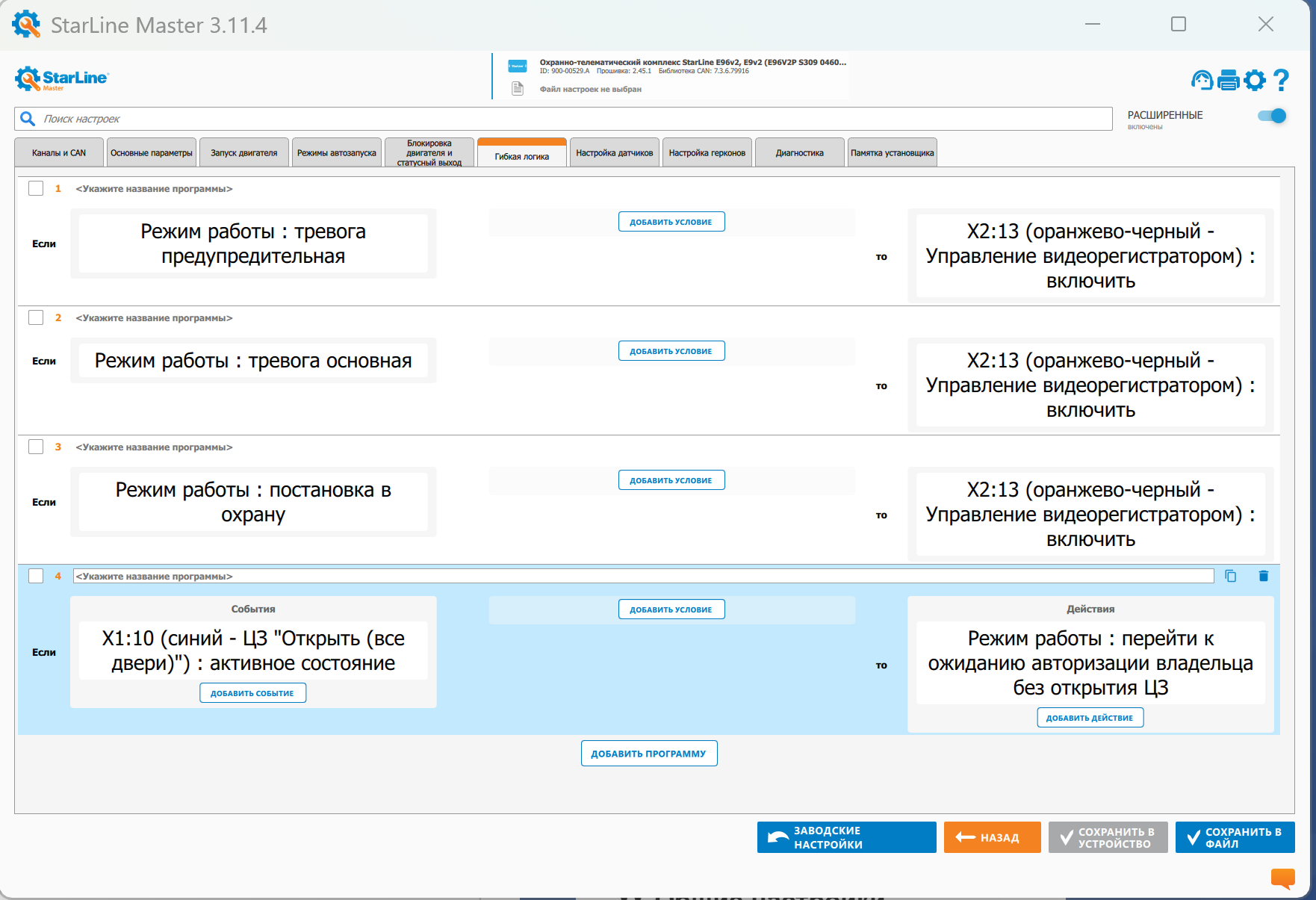
Task: Select the Режимы автозапуска tab
Action: [337, 152]
